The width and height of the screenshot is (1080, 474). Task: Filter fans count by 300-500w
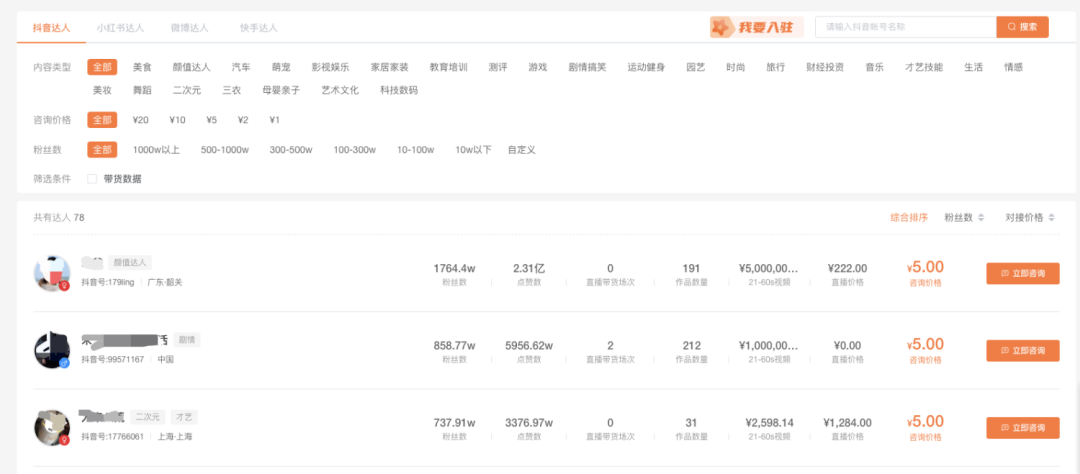click(291, 150)
